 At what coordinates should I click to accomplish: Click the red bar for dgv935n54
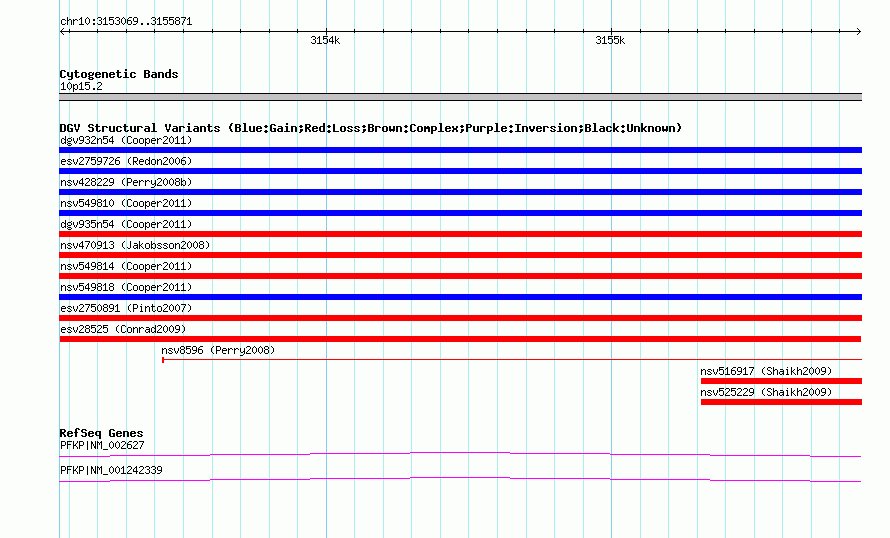tap(460, 234)
